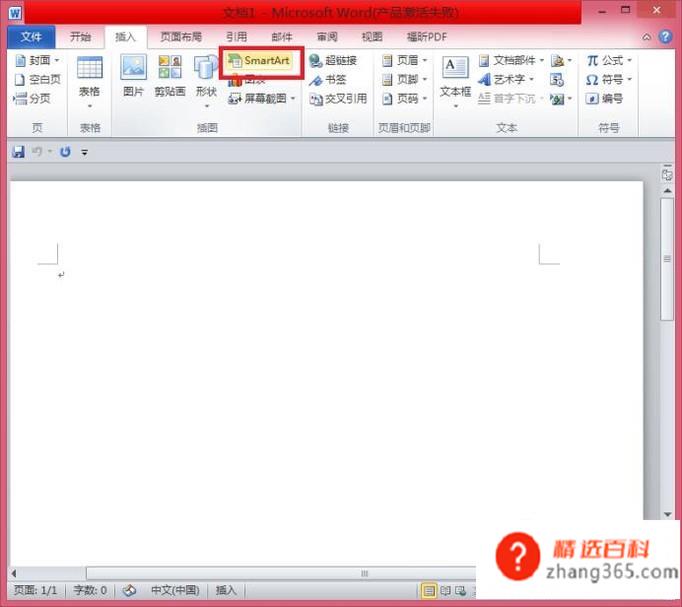Click the language 中文(中国) in status bar
Viewport: 682px width, 607px height.
[175, 590]
